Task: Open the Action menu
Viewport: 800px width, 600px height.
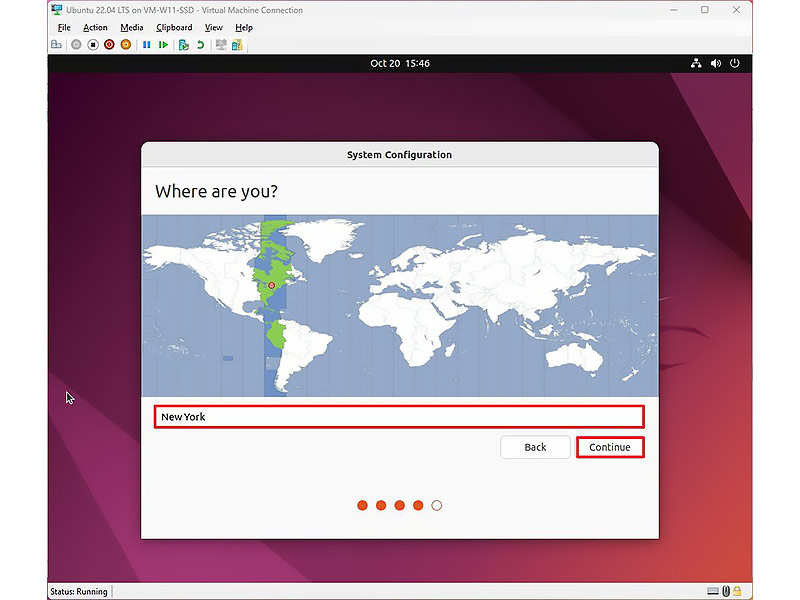Action: tap(95, 28)
